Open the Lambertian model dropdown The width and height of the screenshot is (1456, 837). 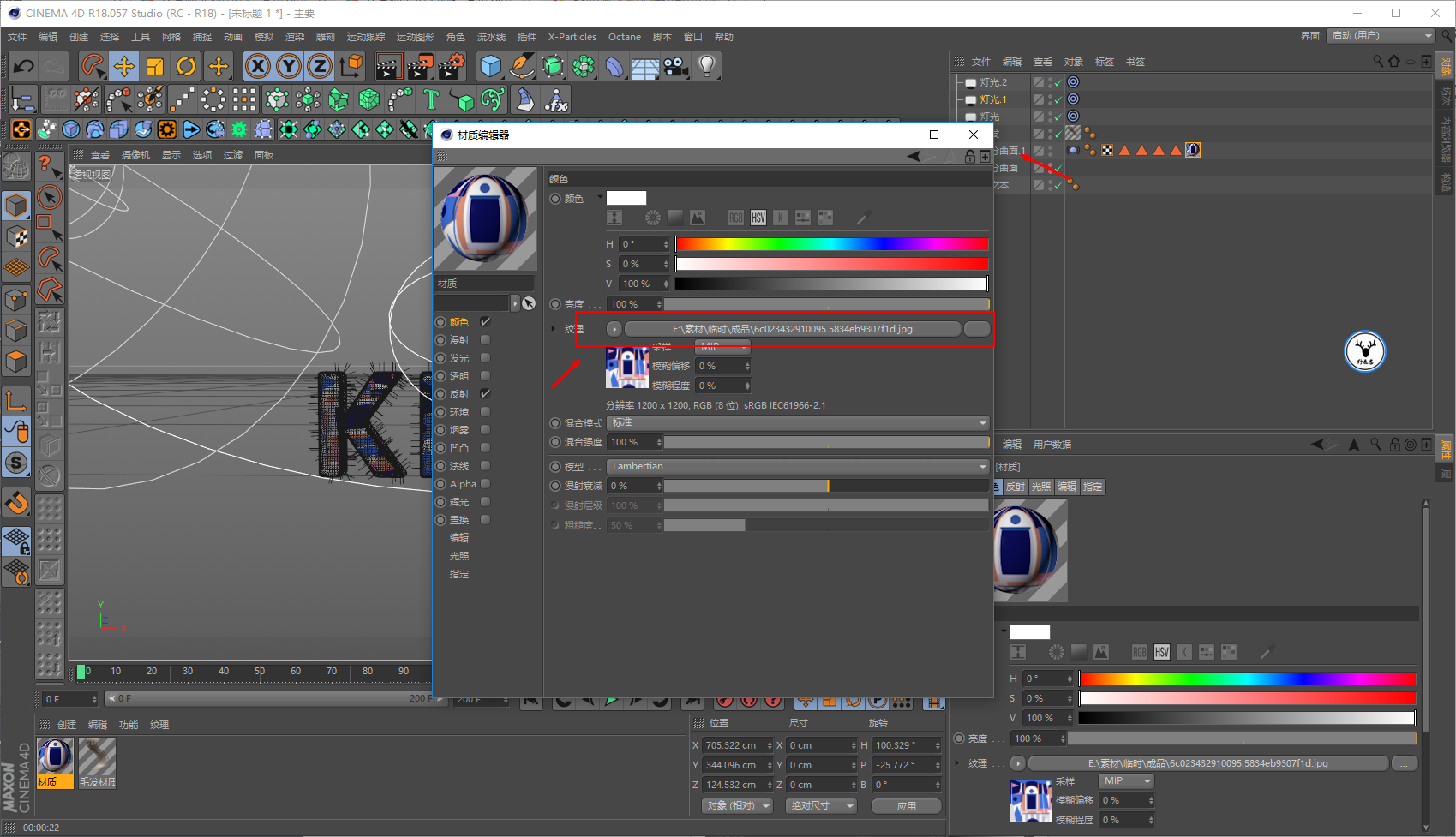(798, 467)
